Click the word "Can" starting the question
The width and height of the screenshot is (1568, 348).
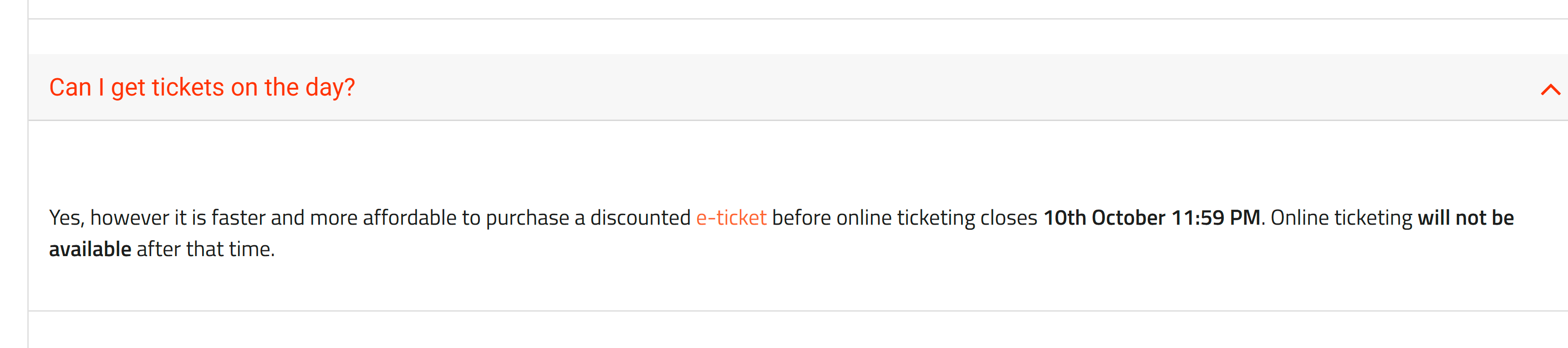(70, 88)
